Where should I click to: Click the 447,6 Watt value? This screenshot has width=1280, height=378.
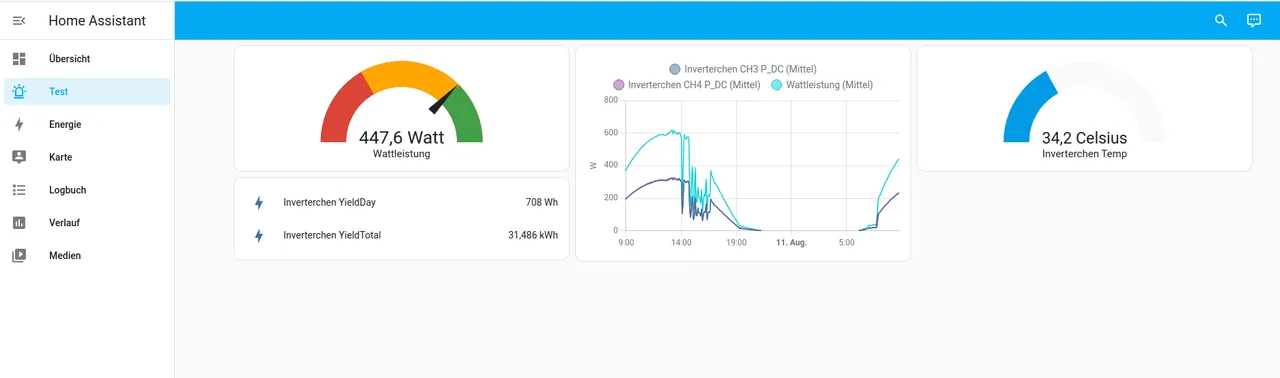pyautogui.click(x=401, y=138)
